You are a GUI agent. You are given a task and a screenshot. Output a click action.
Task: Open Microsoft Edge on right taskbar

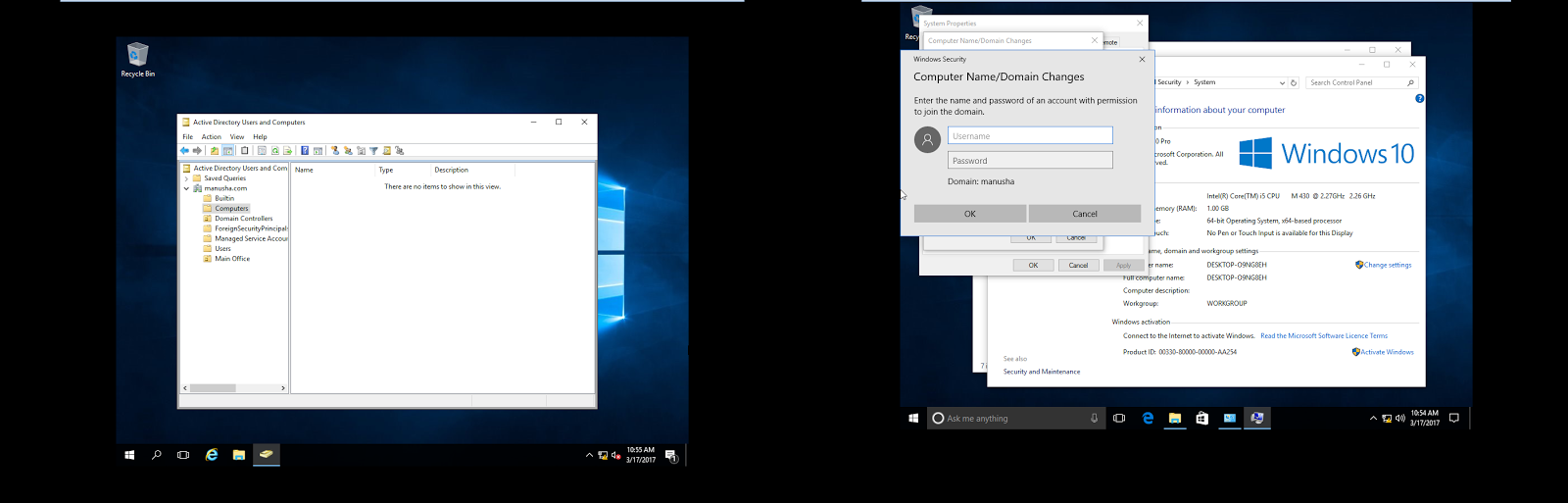(1148, 418)
